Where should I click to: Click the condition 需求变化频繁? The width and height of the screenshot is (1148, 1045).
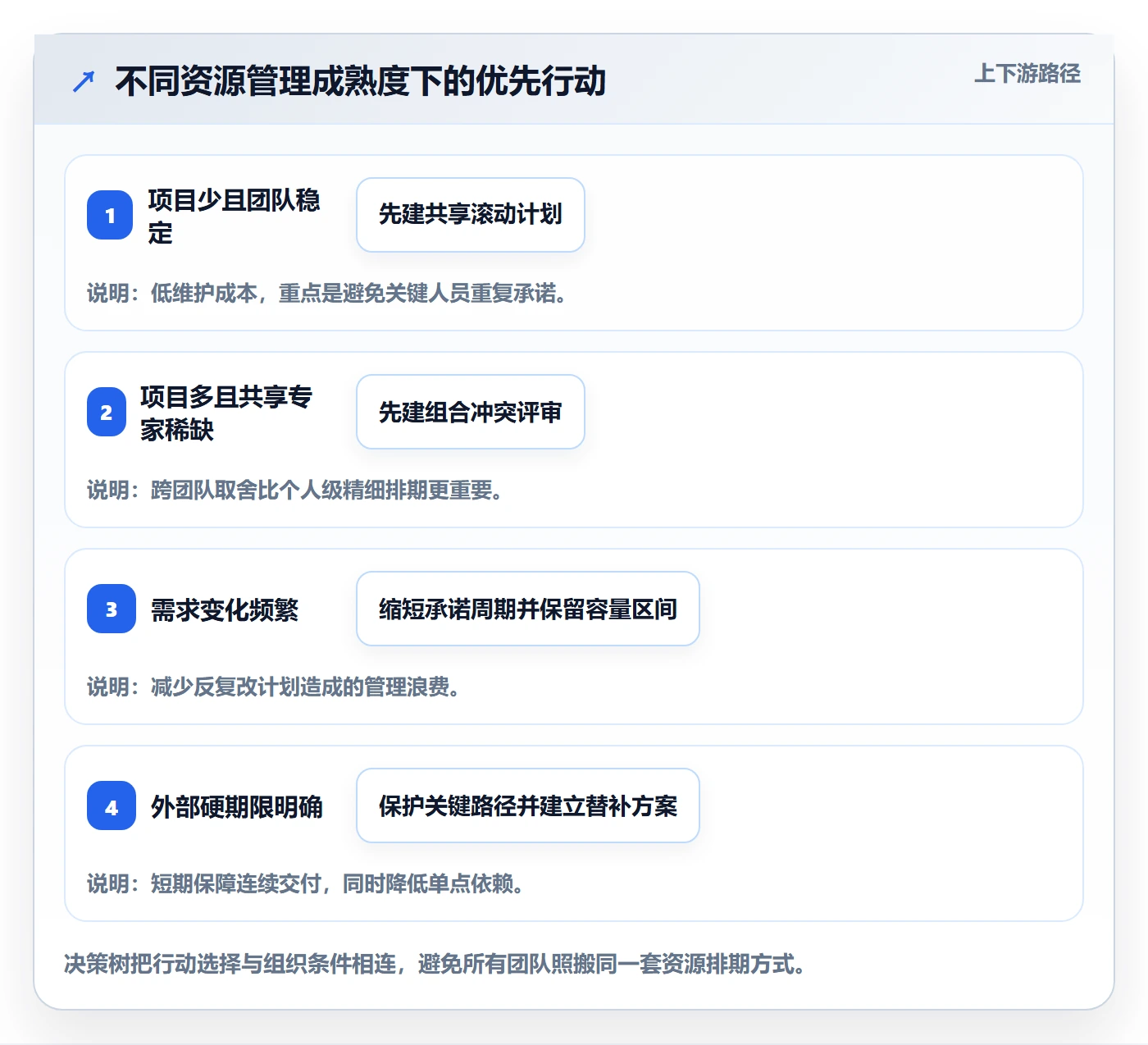tap(225, 609)
